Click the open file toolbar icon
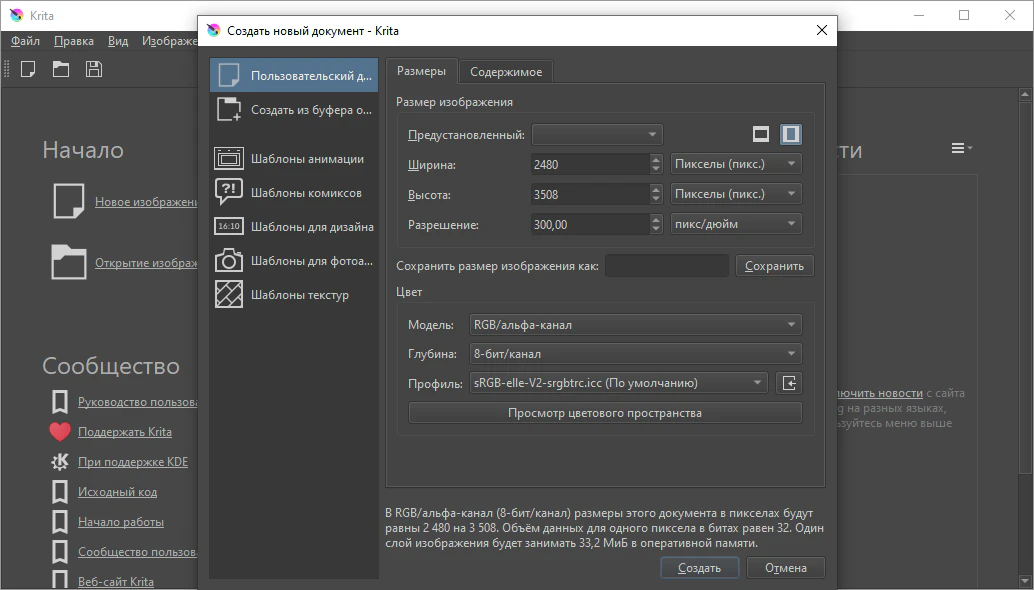This screenshot has width=1034, height=590. click(61, 69)
